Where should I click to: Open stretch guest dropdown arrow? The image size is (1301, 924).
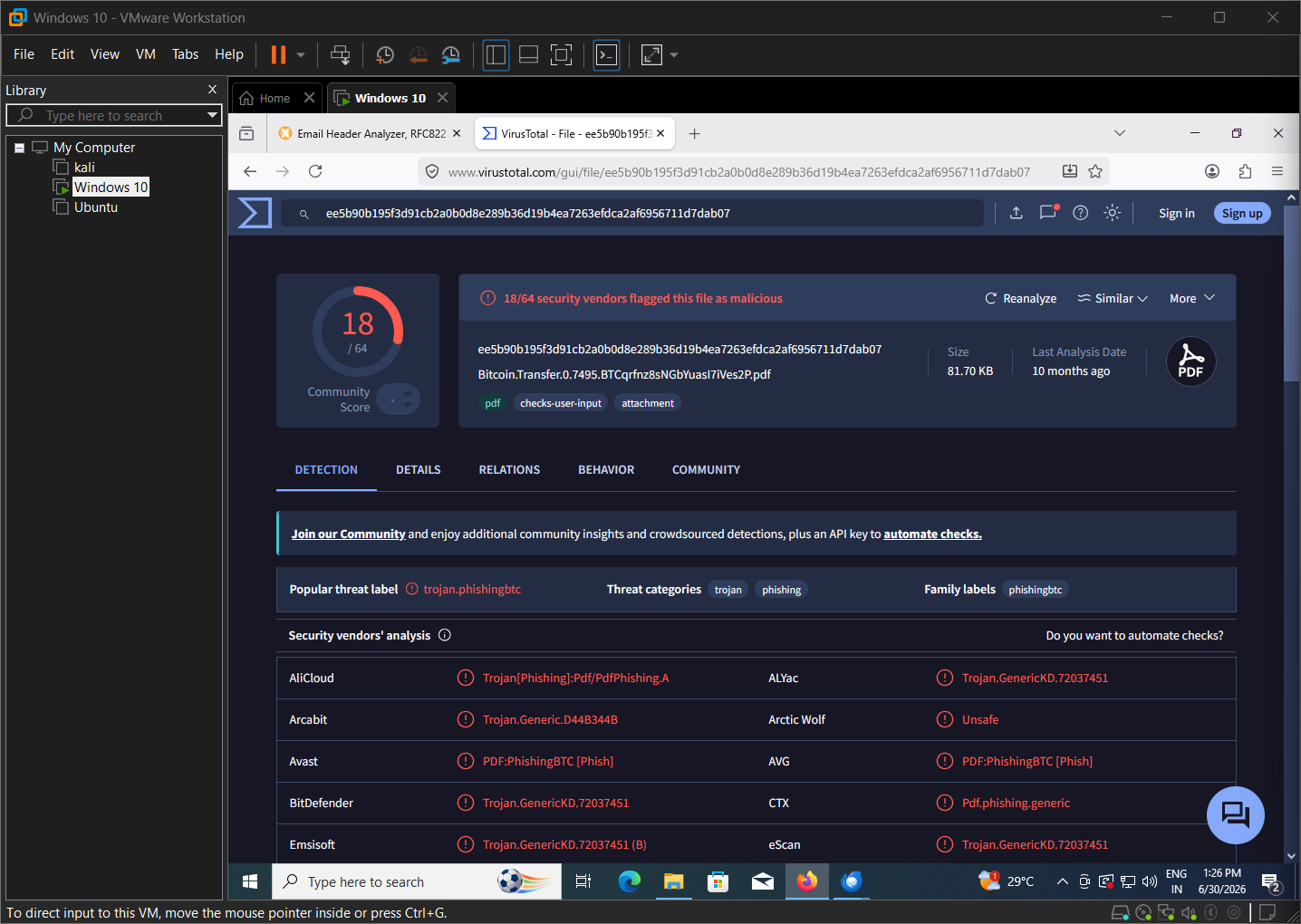(x=674, y=55)
